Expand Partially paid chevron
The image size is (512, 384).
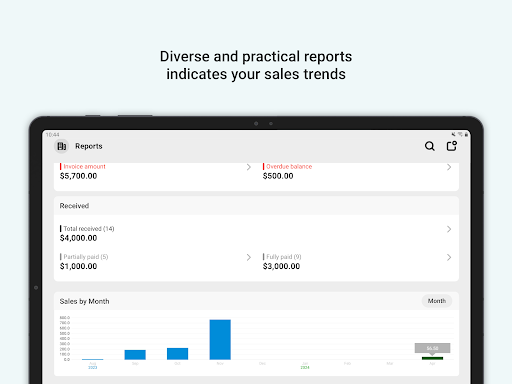[249, 257]
